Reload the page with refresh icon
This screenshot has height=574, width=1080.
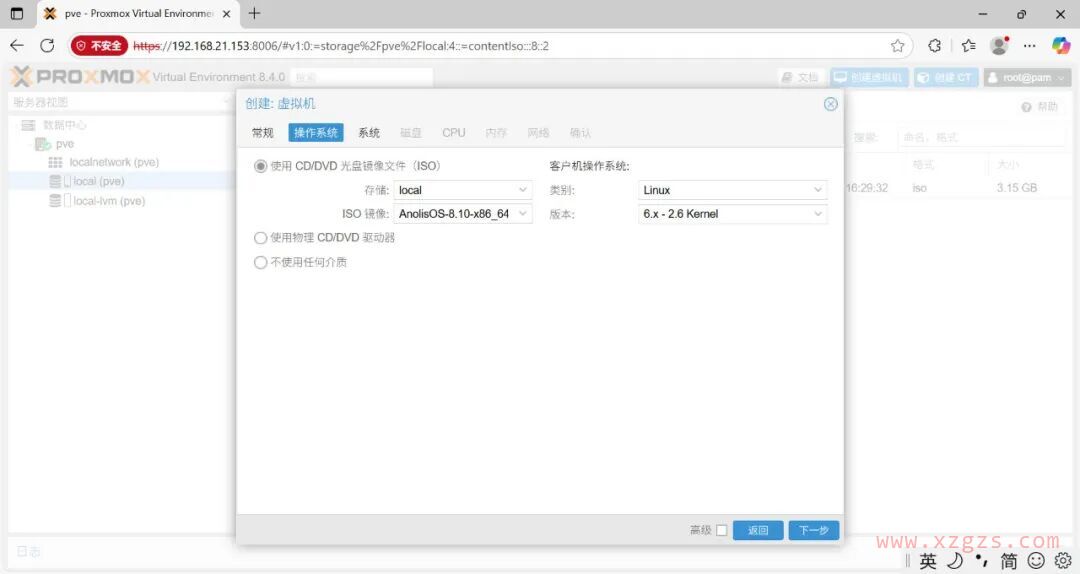point(47,45)
